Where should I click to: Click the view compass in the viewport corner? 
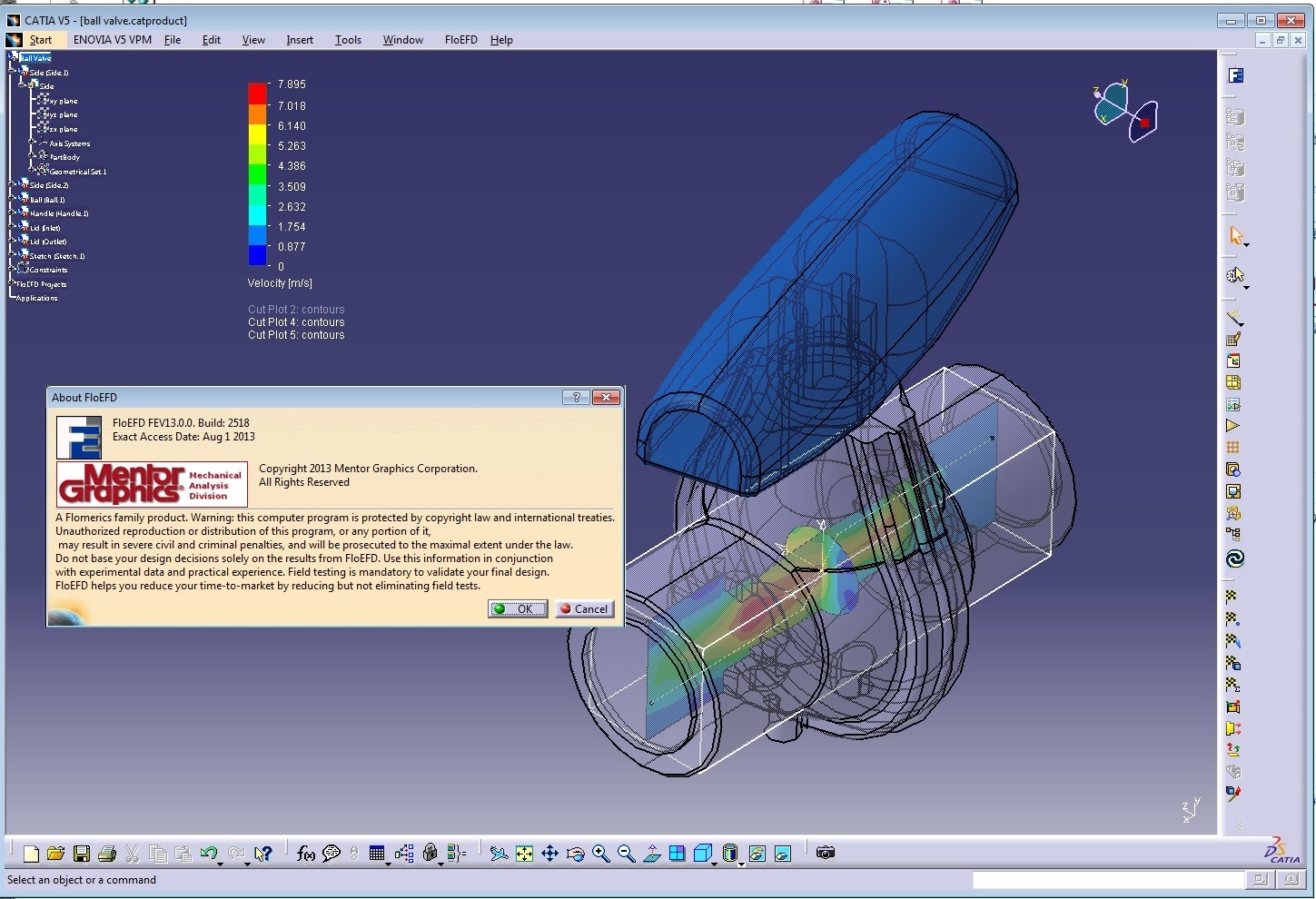tap(1125, 111)
